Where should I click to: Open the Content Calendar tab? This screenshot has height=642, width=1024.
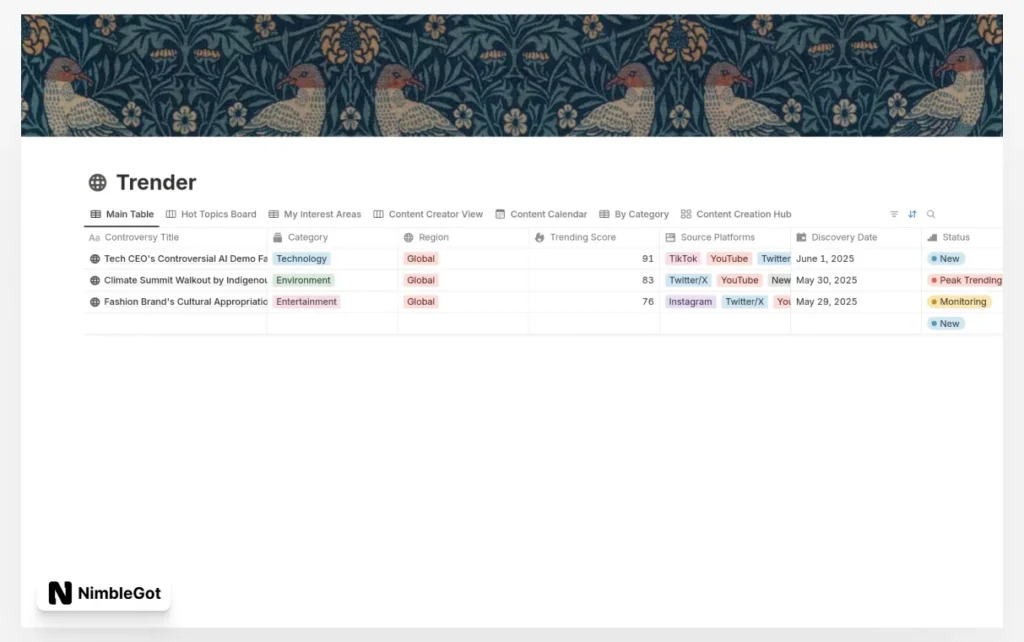pos(541,214)
